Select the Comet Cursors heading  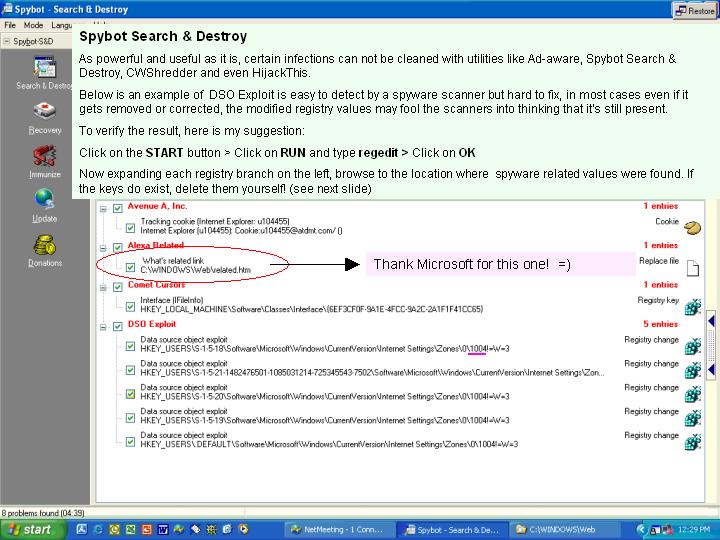click(x=157, y=285)
